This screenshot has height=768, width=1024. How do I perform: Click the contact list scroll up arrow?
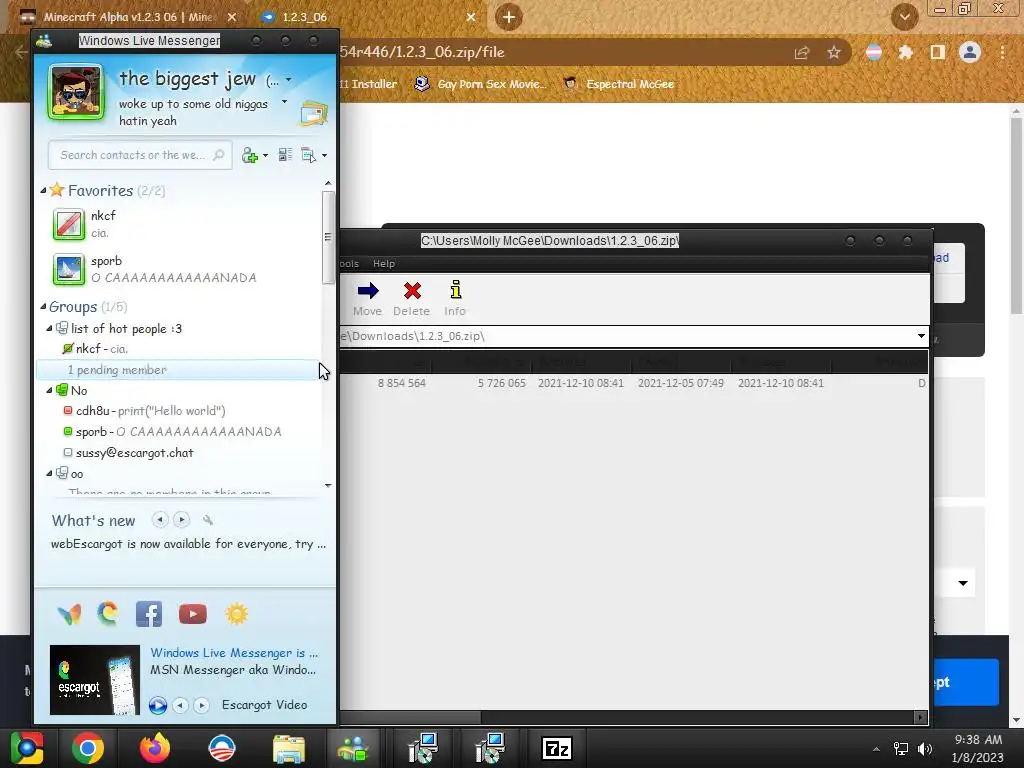point(328,184)
